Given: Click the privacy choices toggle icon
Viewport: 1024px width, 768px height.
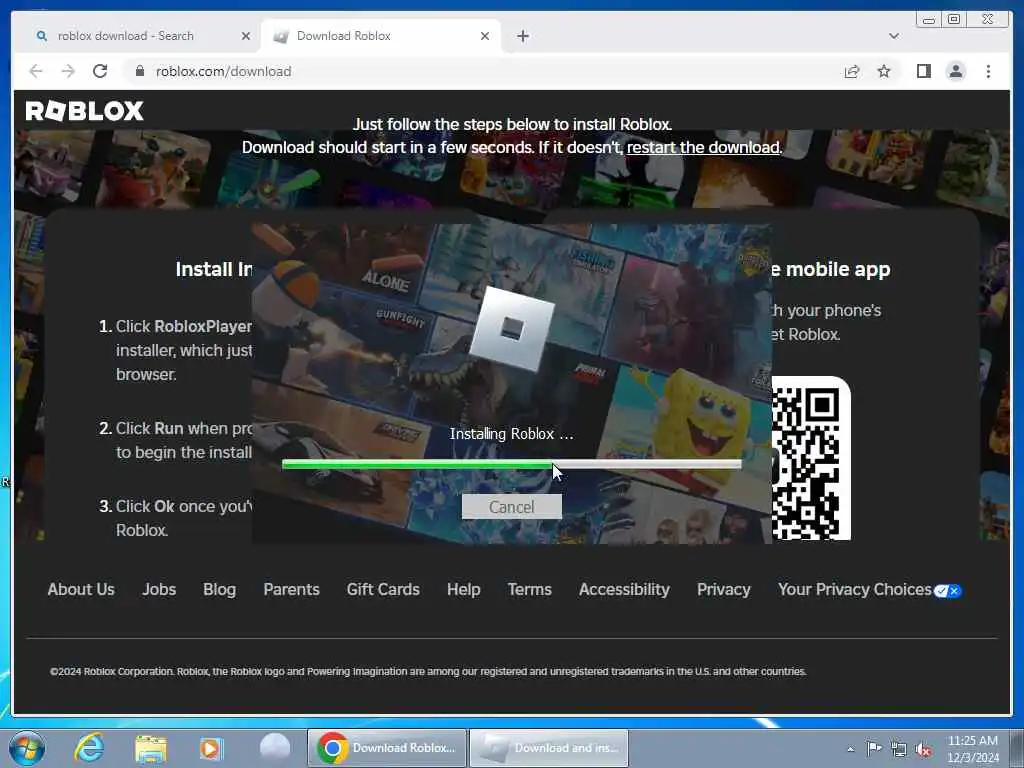Looking at the screenshot, I should click(948, 591).
